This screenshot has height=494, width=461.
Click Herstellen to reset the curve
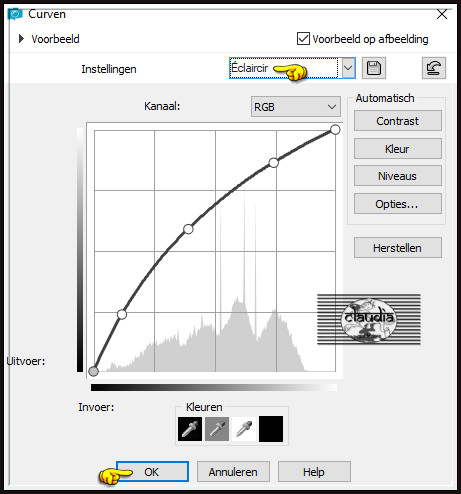398,248
